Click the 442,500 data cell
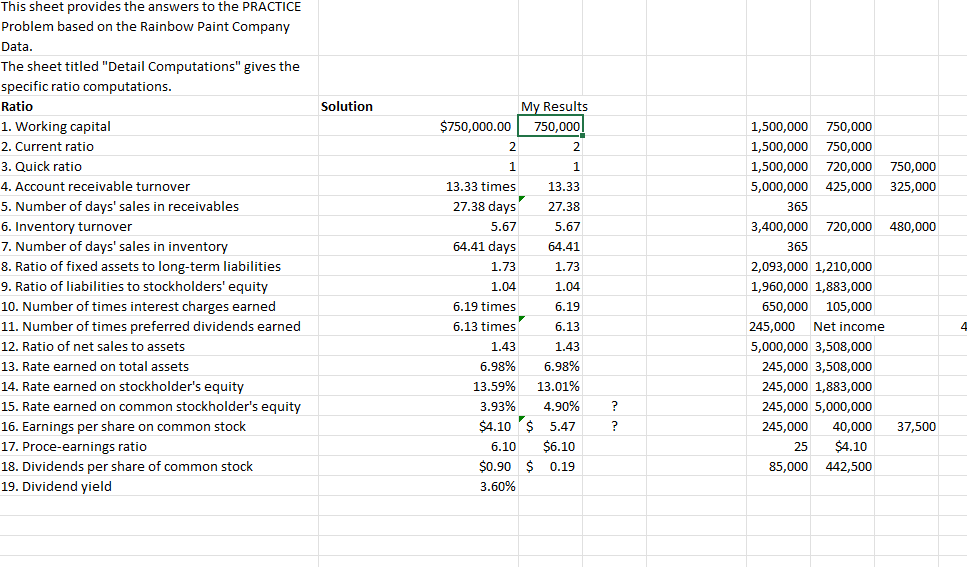 pos(842,466)
